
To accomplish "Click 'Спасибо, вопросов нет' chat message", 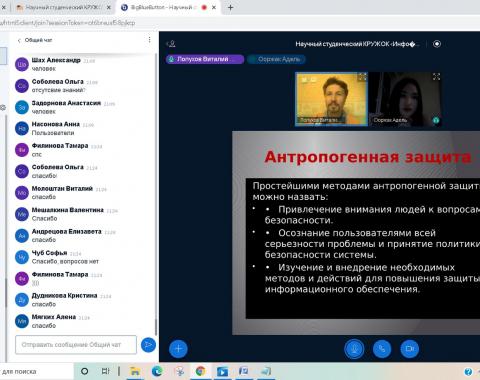I will point(65,261).
